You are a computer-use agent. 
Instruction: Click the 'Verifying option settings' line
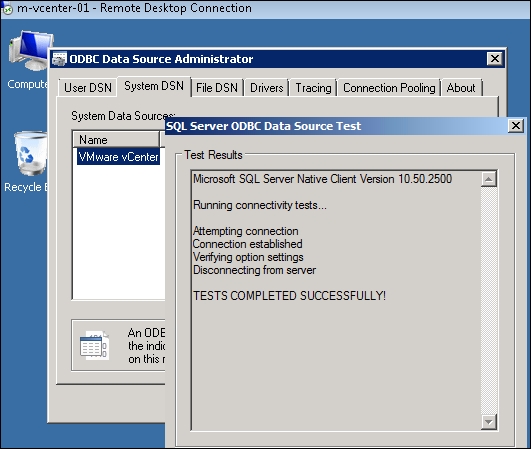pos(248,257)
